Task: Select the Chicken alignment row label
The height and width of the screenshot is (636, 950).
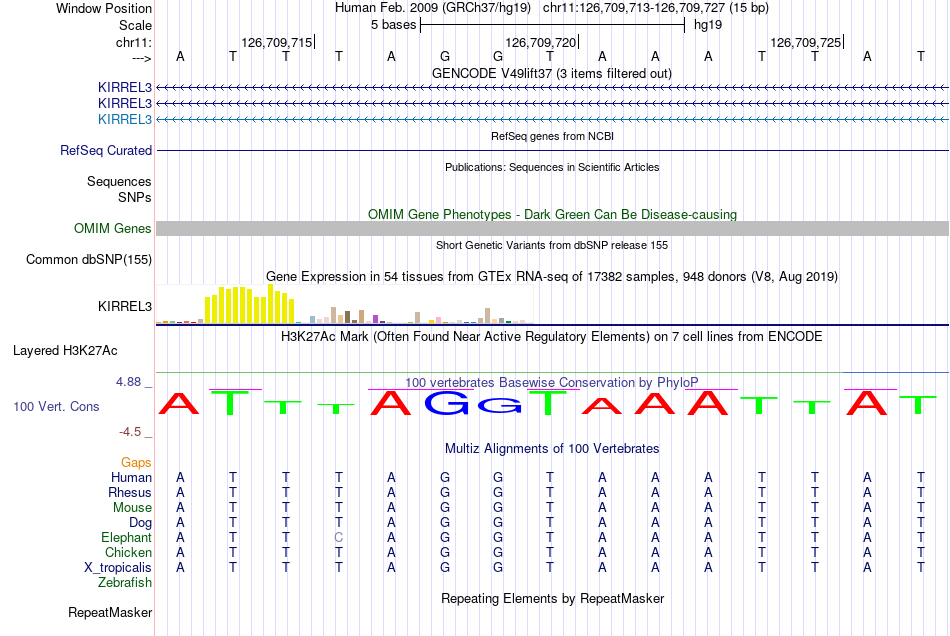Action: (x=128, y=552)
